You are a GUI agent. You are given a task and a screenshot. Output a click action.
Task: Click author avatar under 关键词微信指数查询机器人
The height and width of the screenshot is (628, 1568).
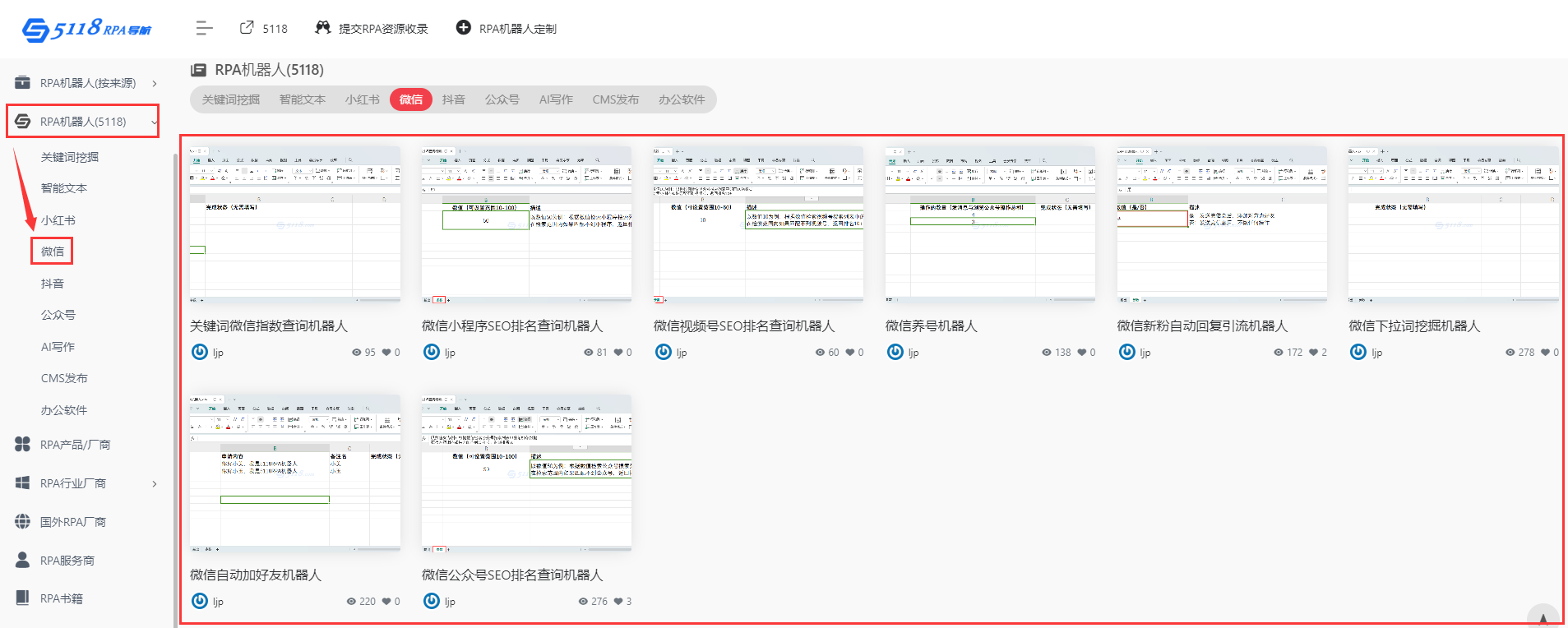pyautogui.click(x=200, y=352)
